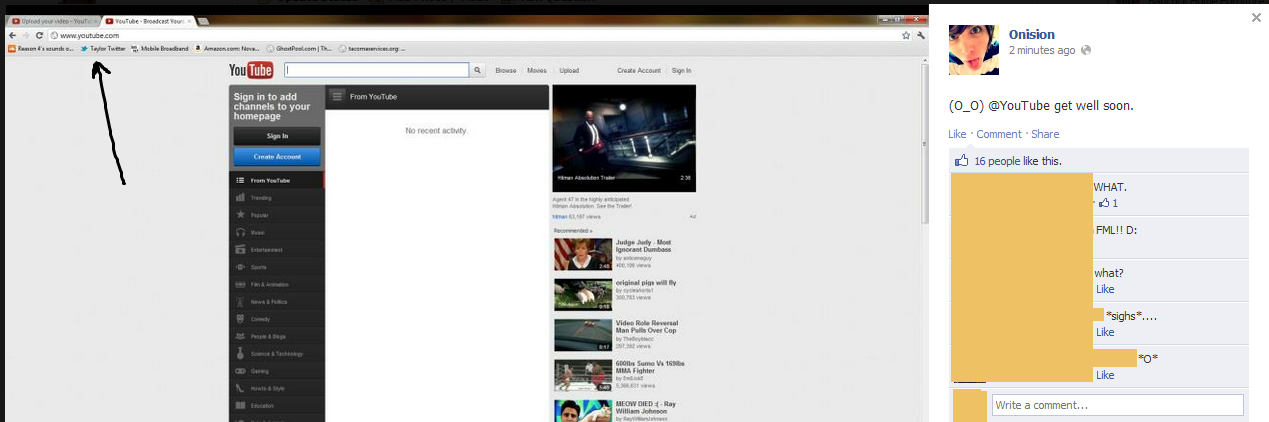
Task: Open the Education category icon
Action: (x=240, y=405)
